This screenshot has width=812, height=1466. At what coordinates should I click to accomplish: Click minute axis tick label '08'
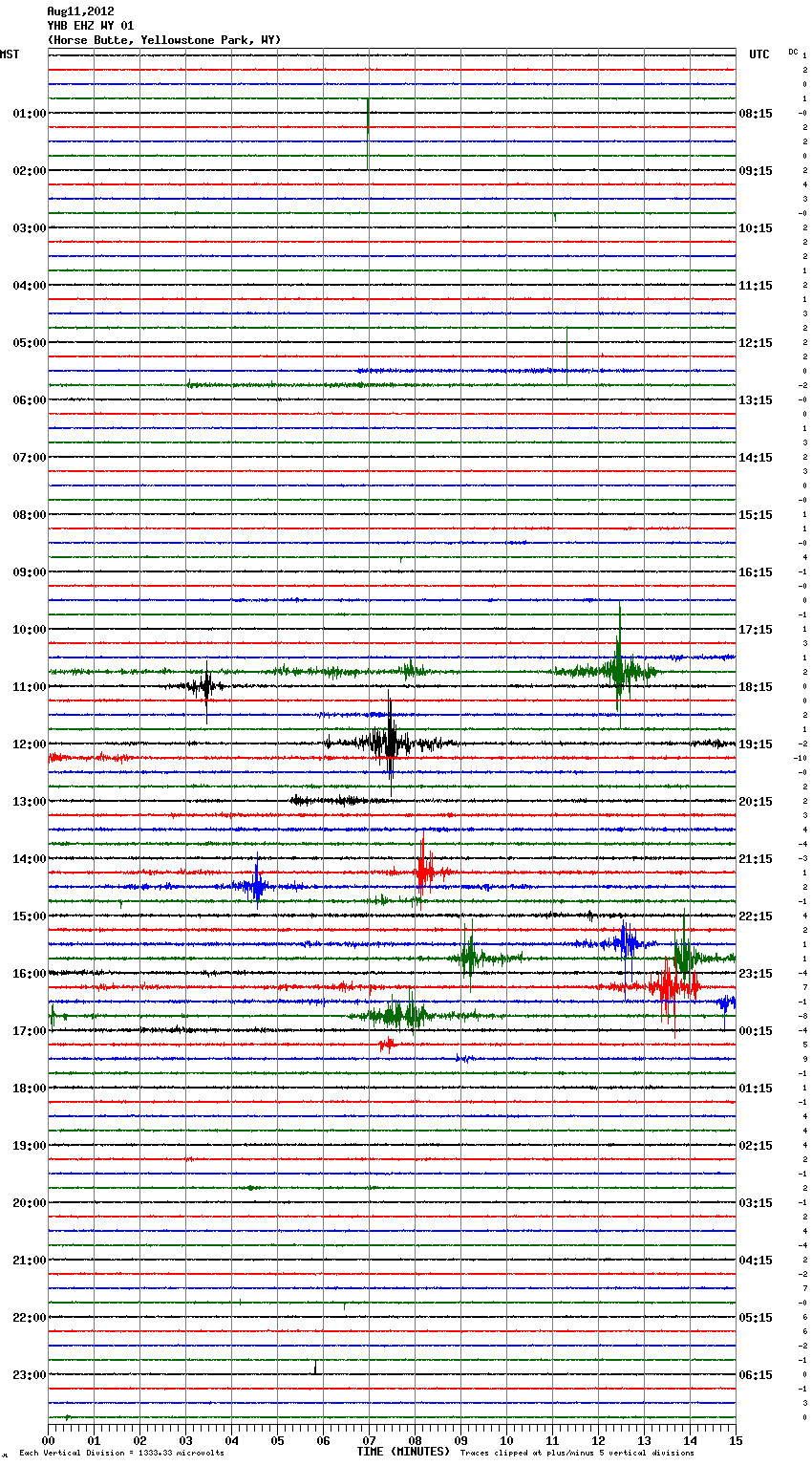point(415,1440)
